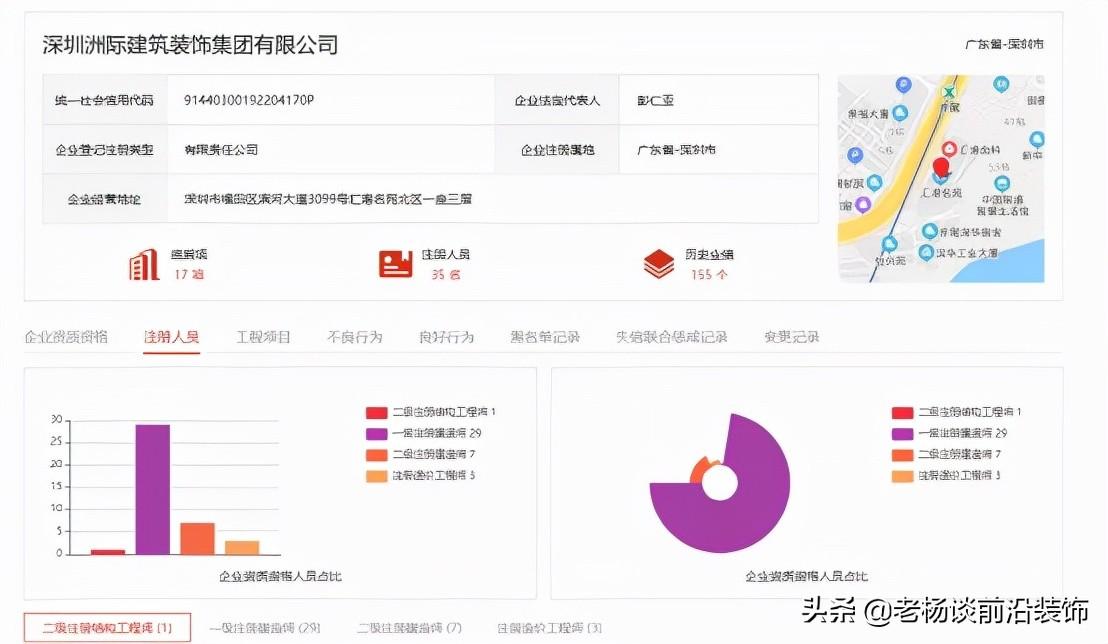Click the large red location pin on map
1108x644 pixels.
click(x=941, y=168)
